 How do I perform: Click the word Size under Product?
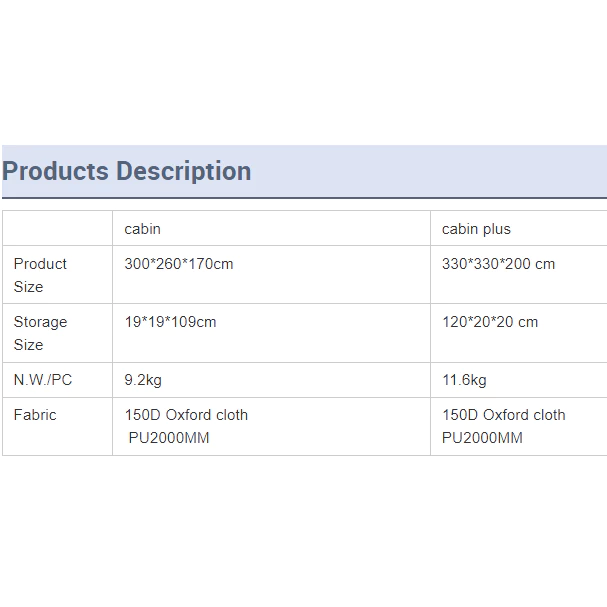pos(28,287)
